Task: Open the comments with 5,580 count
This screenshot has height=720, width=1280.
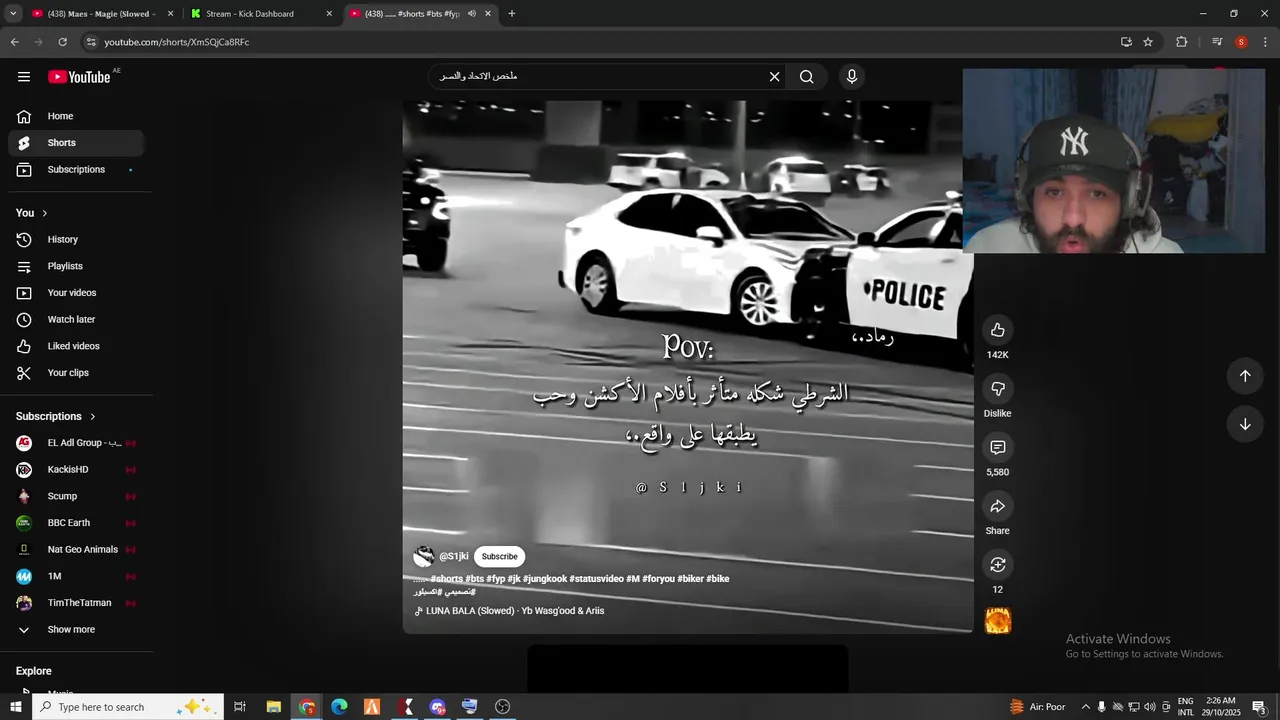Action: pyautogui.click(x=997, y=447)
